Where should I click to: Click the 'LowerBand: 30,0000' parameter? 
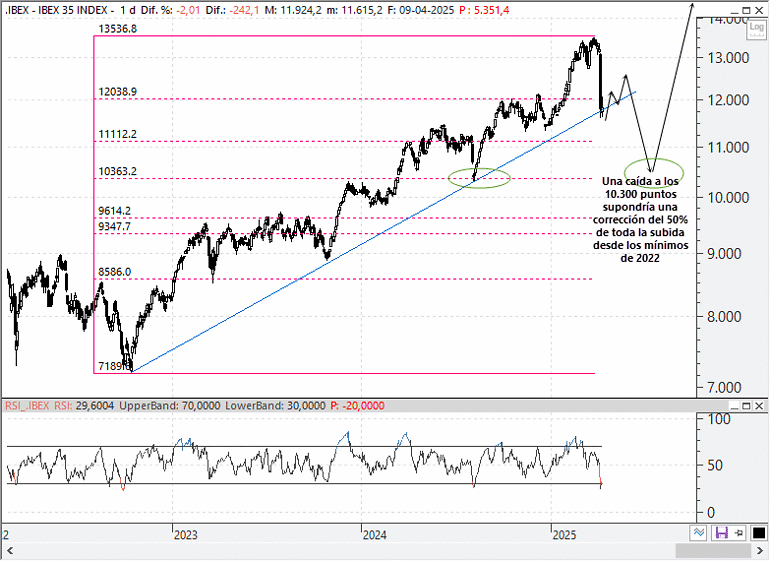click(275, 406)
